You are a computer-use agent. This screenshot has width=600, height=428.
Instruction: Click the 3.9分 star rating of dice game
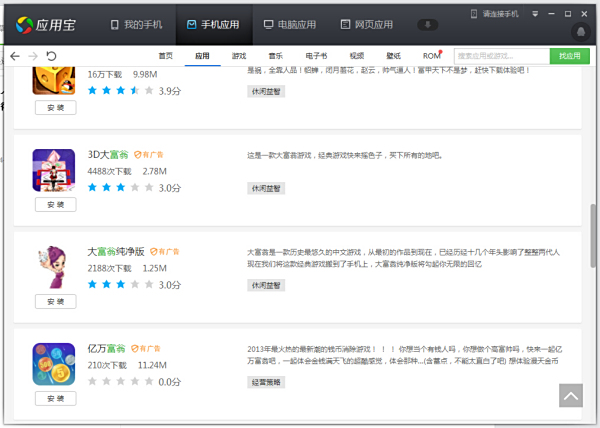click(x=134, y=91)
